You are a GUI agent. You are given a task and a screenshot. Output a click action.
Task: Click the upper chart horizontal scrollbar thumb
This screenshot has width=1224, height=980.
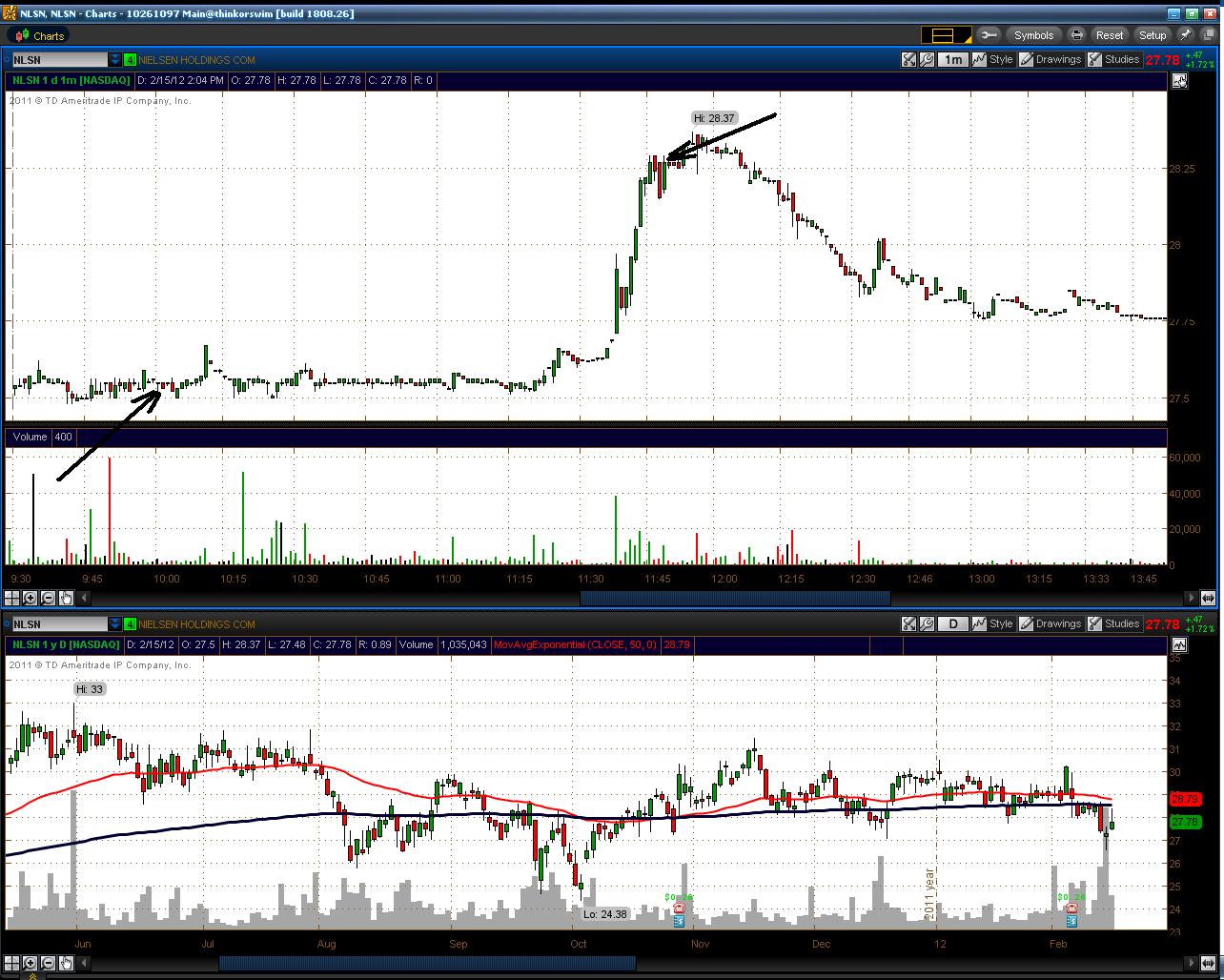tap(734, 598)
